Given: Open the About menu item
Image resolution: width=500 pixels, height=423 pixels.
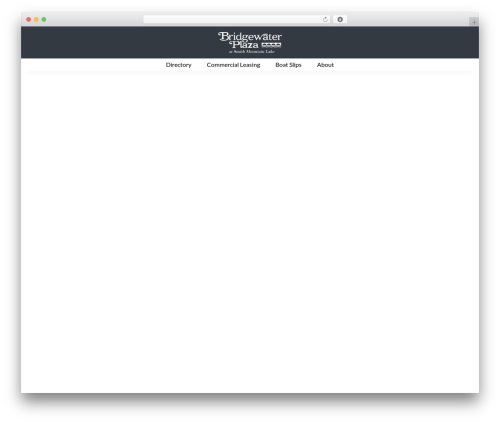Looking at the screenshot, I should [x=325, y=65].
